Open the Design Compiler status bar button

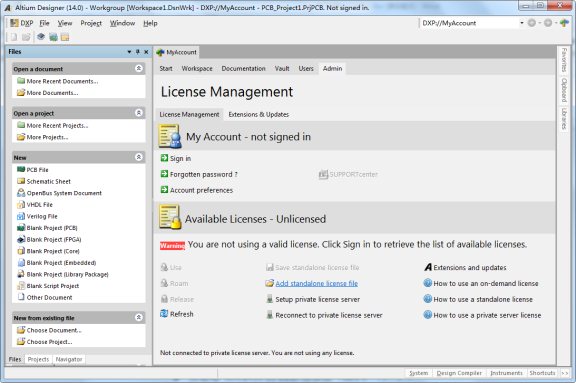[x=459, y=373]
